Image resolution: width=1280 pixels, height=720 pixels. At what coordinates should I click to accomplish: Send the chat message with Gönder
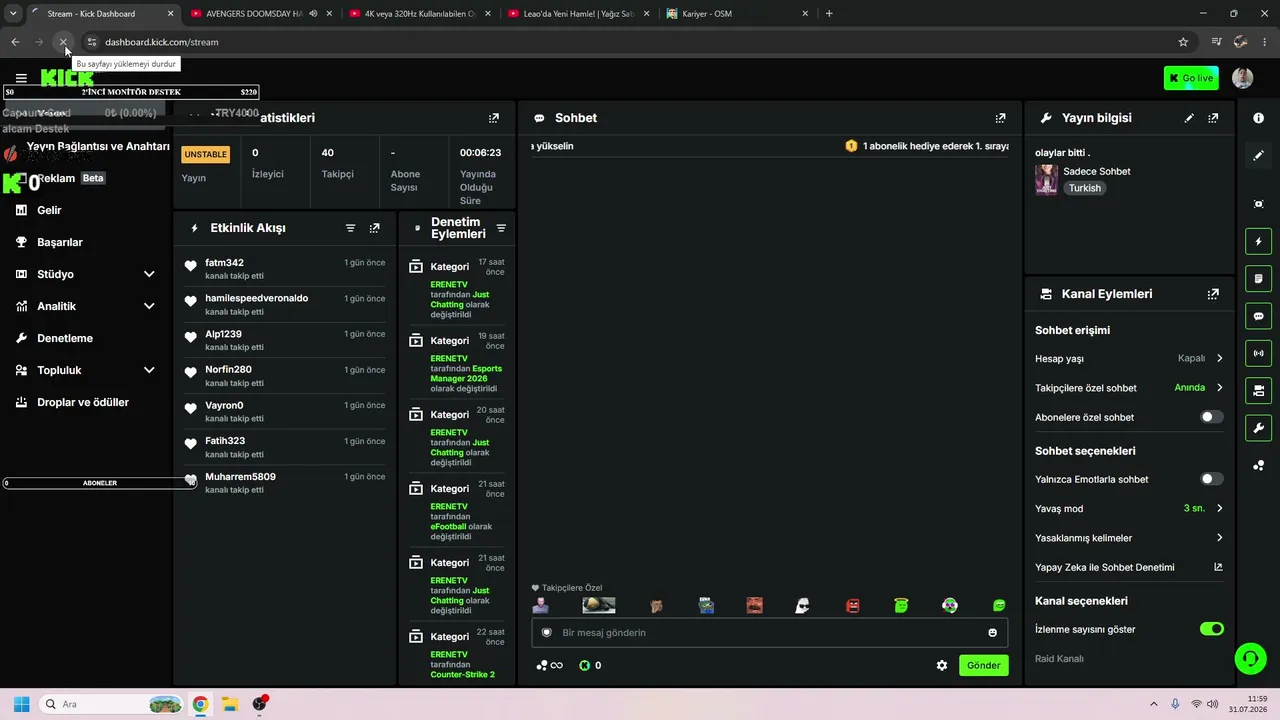983,665
